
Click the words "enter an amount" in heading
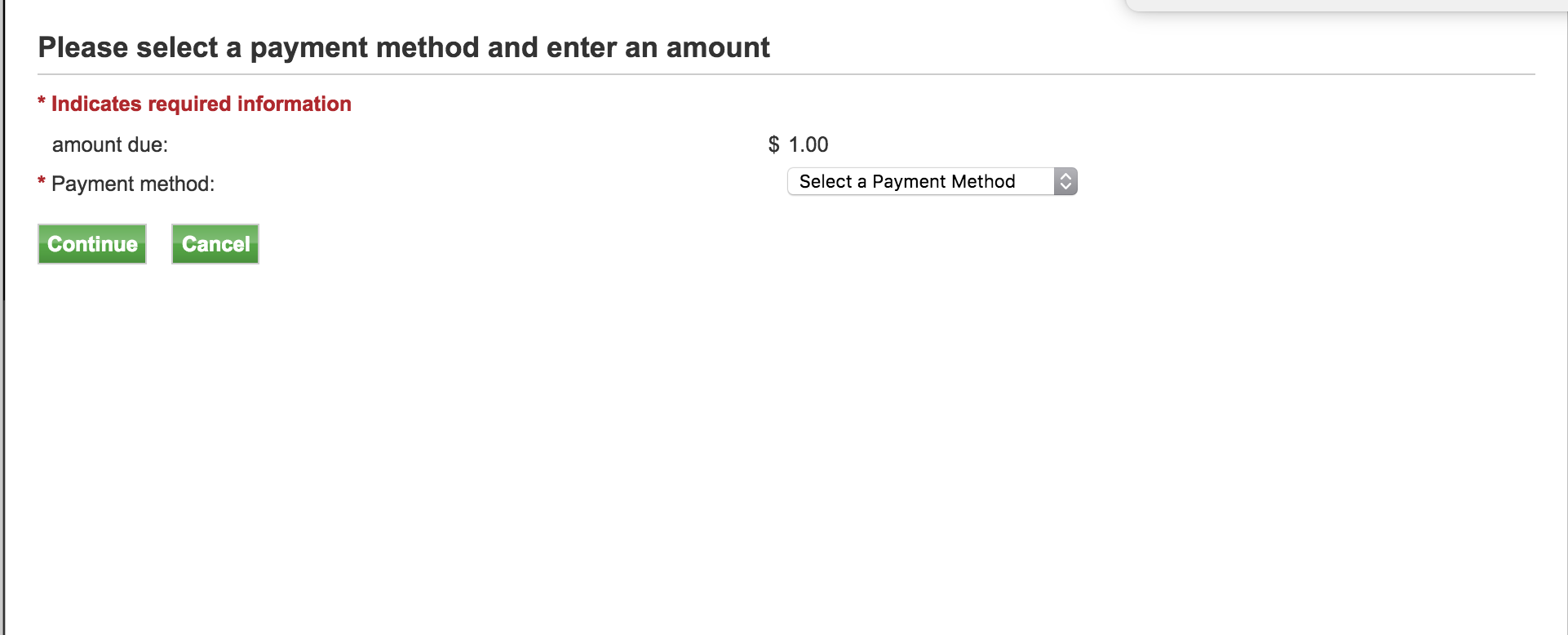pos(658,47)
